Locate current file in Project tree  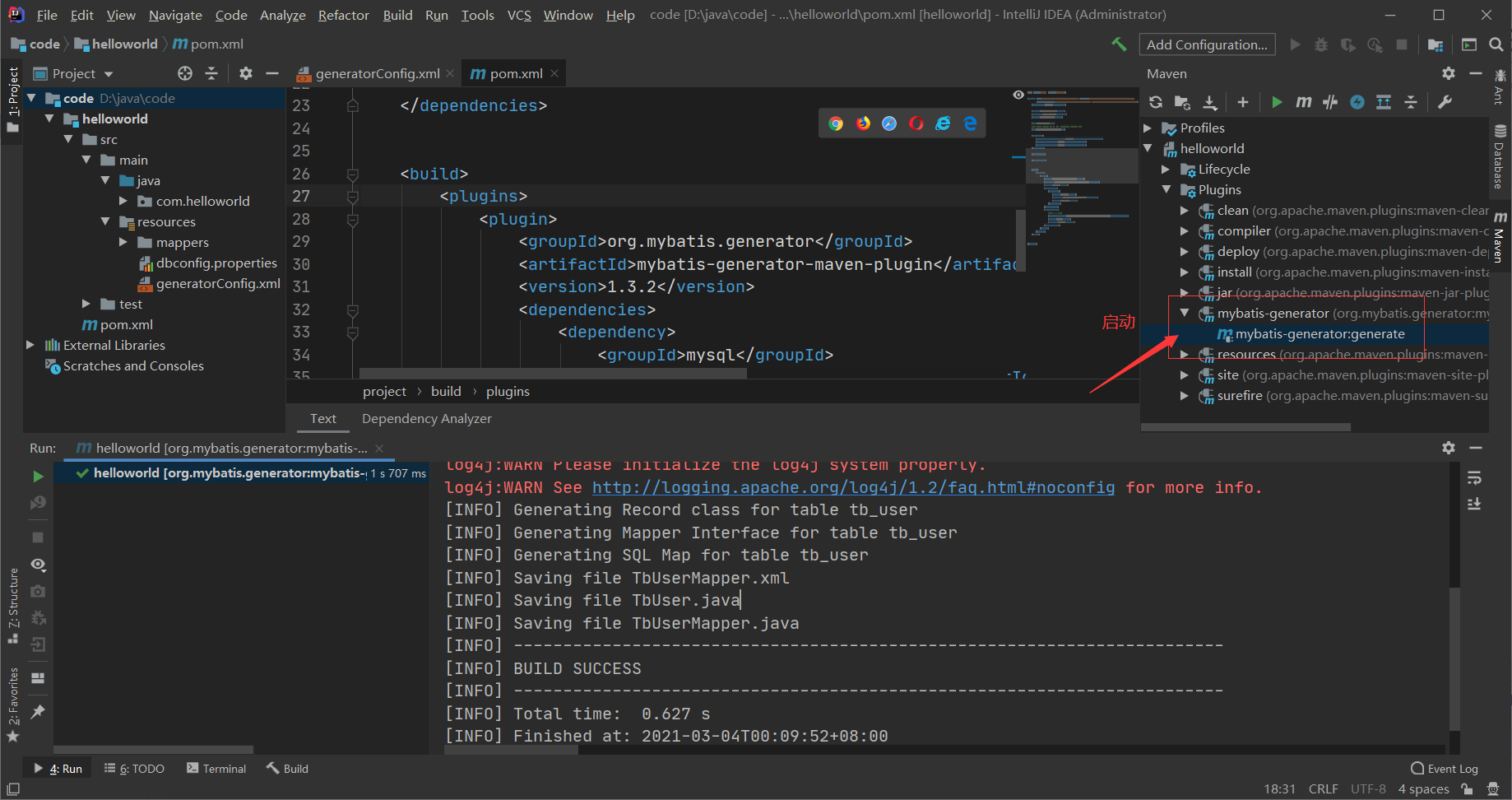coord(185,73)
